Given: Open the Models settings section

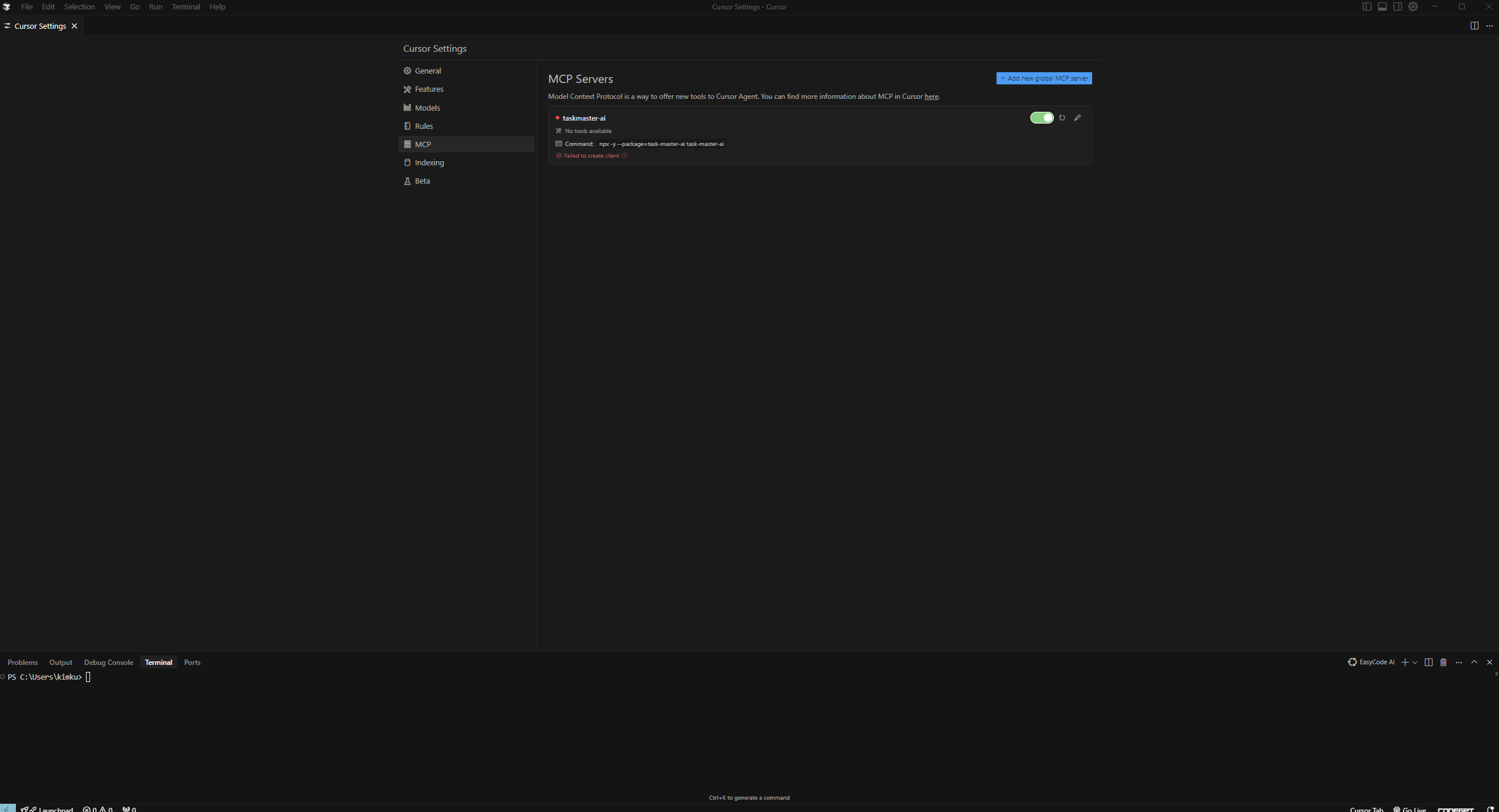Looking at the screenshot, I should (x=466, y=108).
